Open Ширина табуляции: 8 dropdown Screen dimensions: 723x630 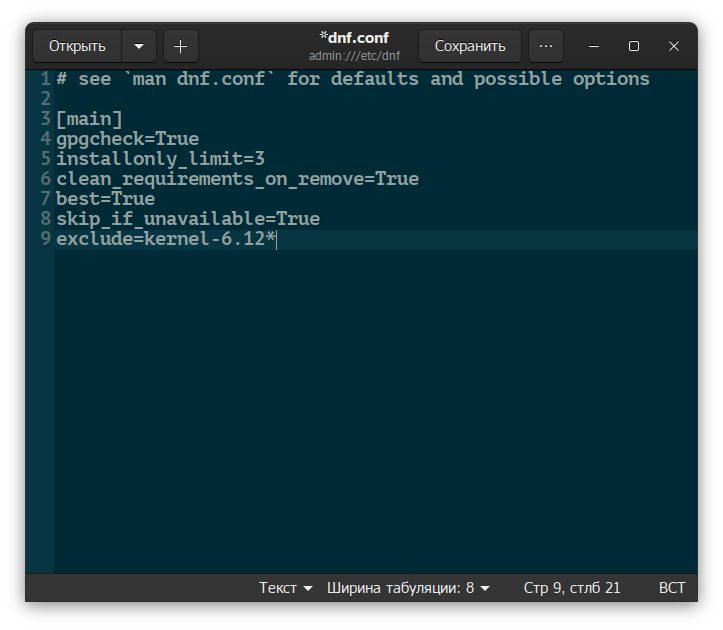pyautogui.click(x=408, y=588)
